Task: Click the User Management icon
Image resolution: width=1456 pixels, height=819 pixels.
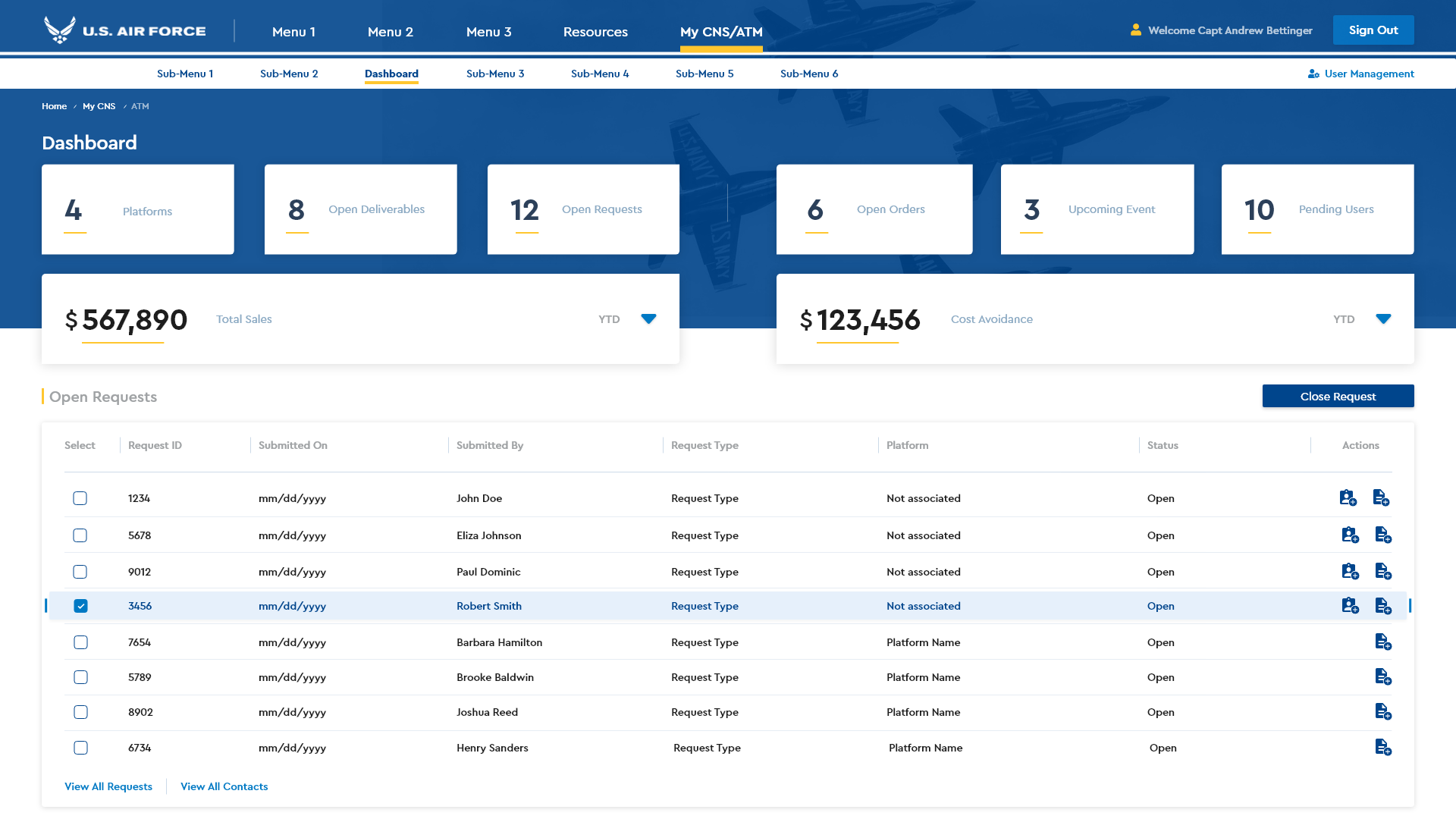Action: click(1313, 74)
